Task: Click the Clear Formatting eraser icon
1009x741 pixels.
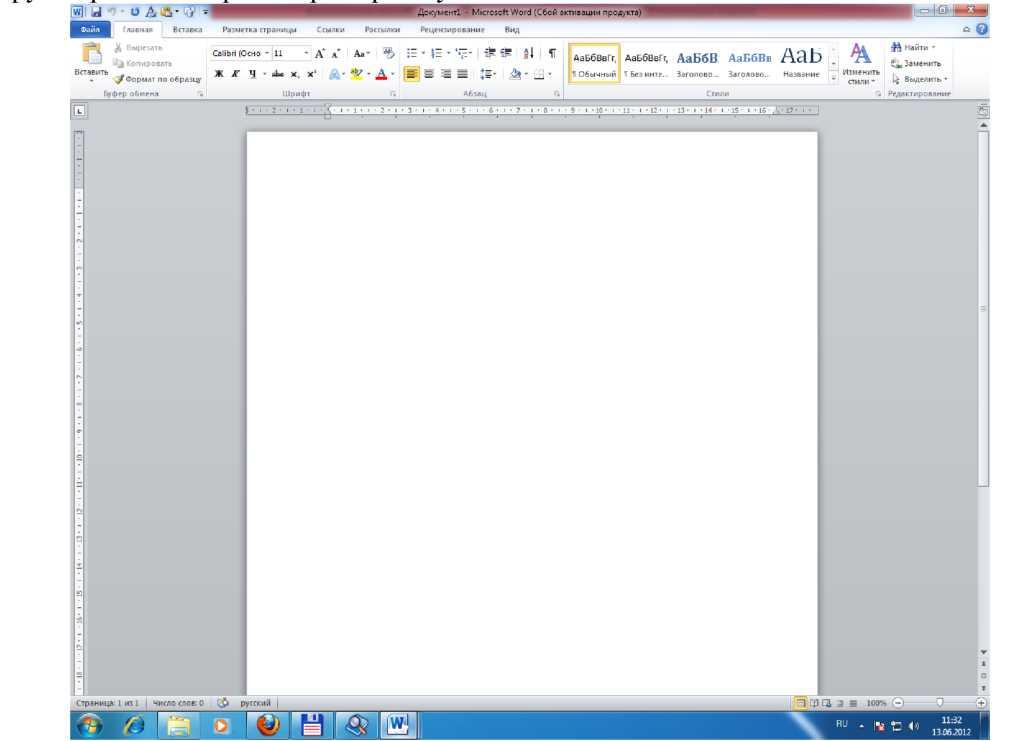Action: tap(388, 53)
